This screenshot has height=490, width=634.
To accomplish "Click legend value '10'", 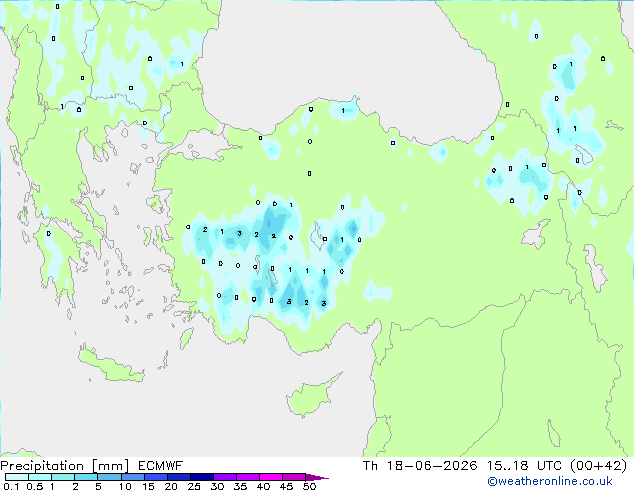I will pyautogui.click(x=125, y=486).
